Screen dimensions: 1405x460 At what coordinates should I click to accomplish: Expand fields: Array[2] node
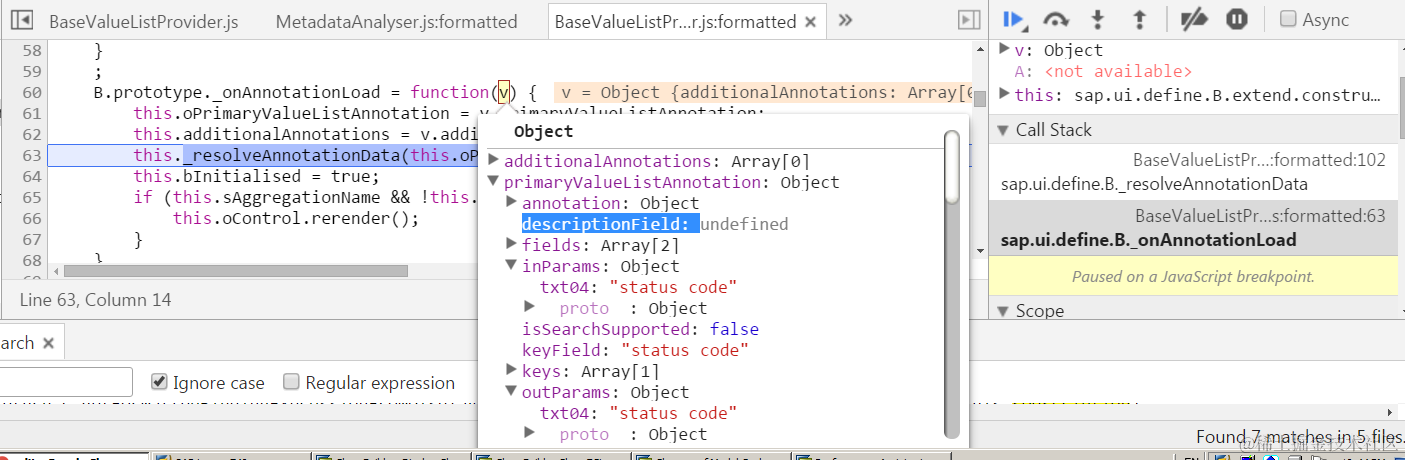(512, 245)
